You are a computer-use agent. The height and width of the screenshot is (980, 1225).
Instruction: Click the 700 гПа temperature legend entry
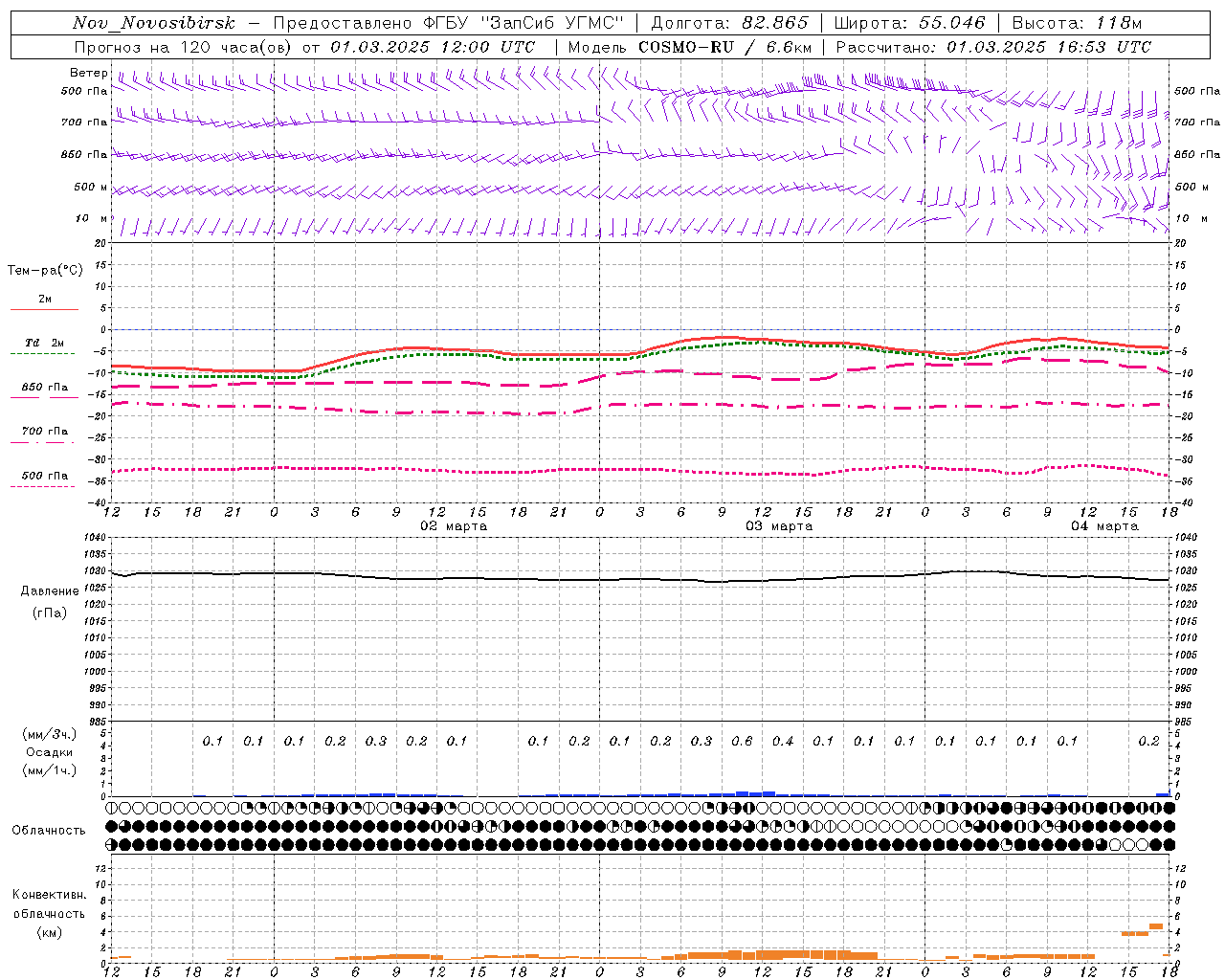[45, 432]
